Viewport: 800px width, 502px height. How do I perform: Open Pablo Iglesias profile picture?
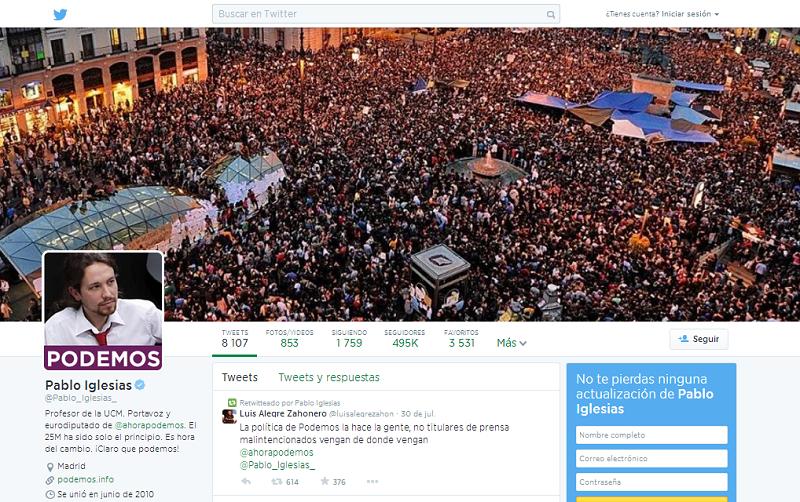[x=103, y=311]
